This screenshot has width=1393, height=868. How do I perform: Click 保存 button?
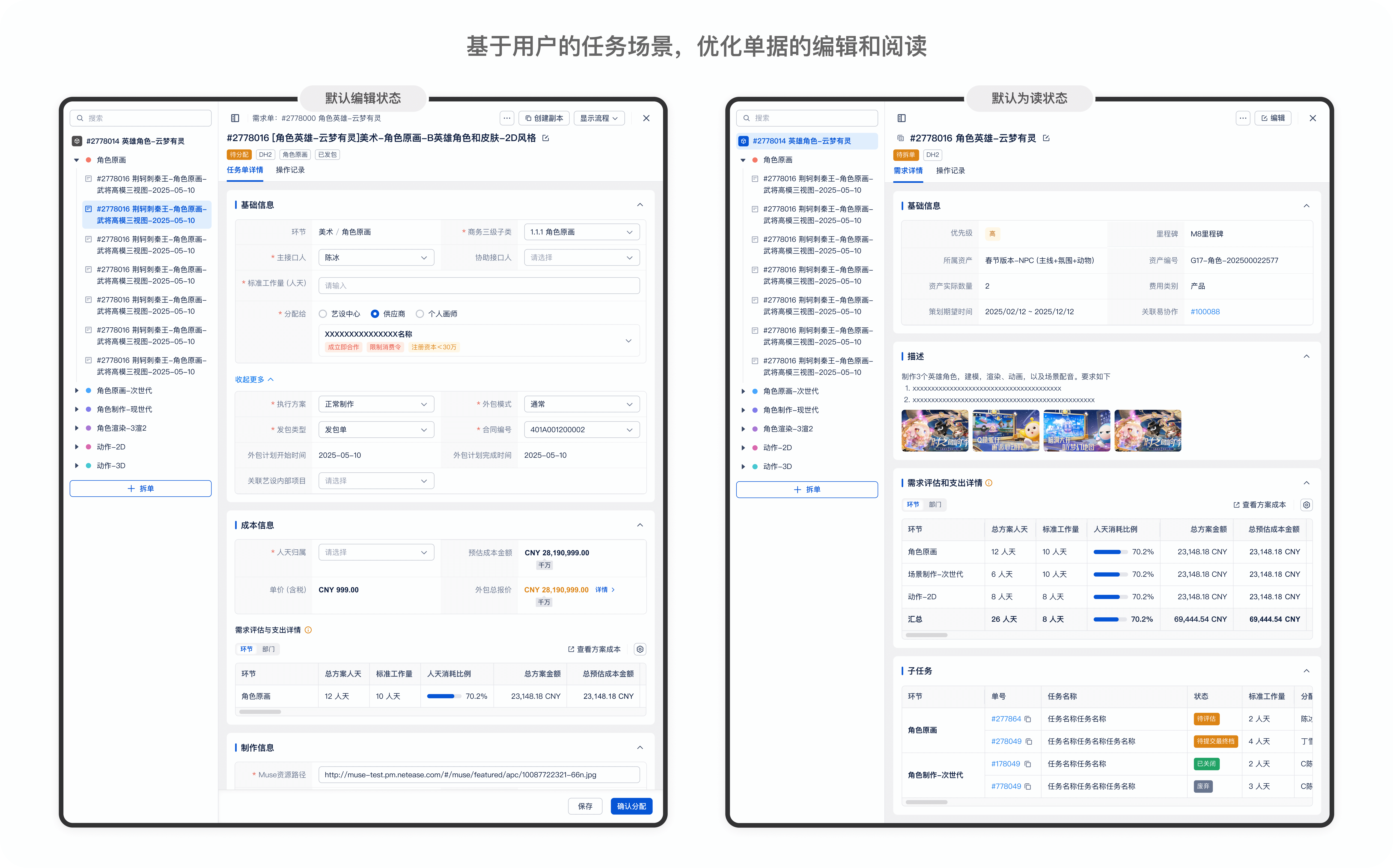pyautogui.click(x=585, y=807)
